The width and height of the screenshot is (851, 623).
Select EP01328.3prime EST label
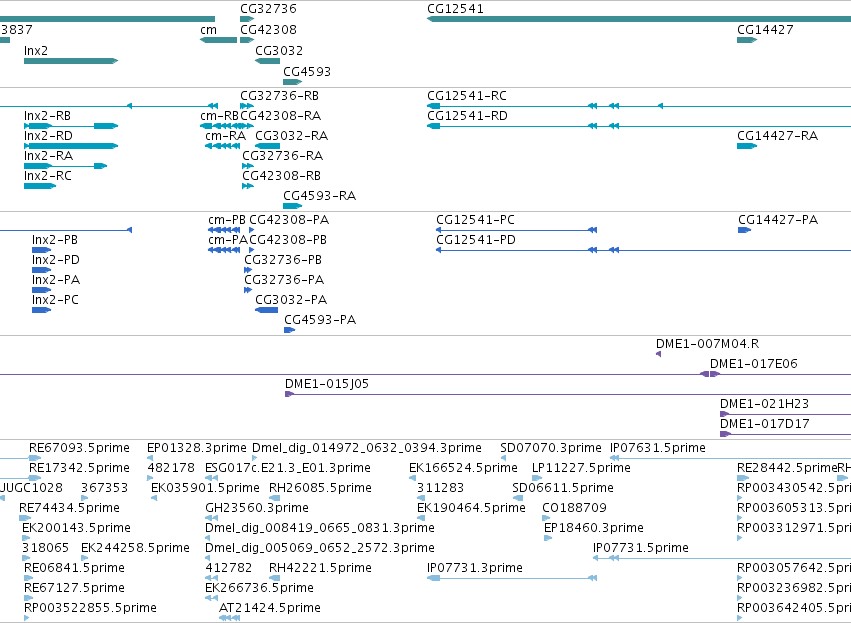coord(196,448)
